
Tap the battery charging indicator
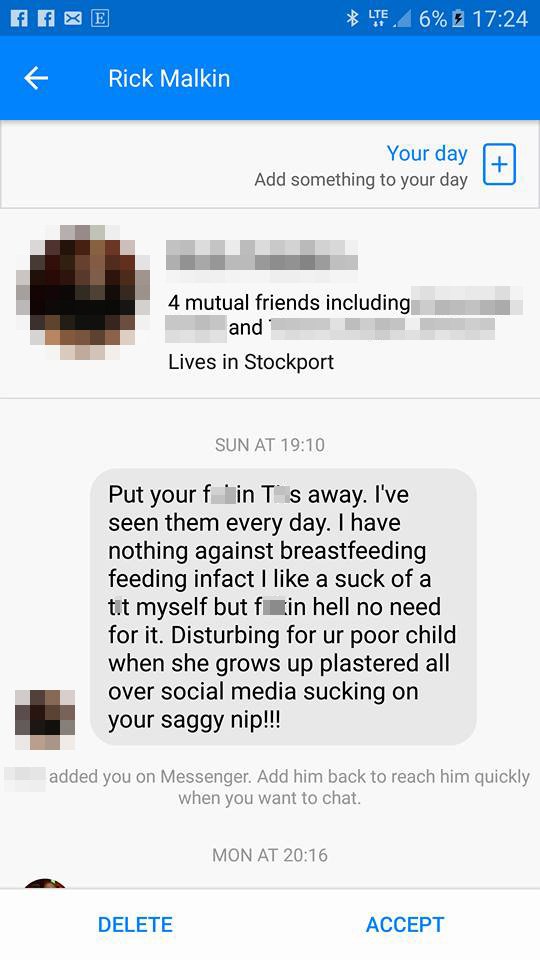point(457,19)
